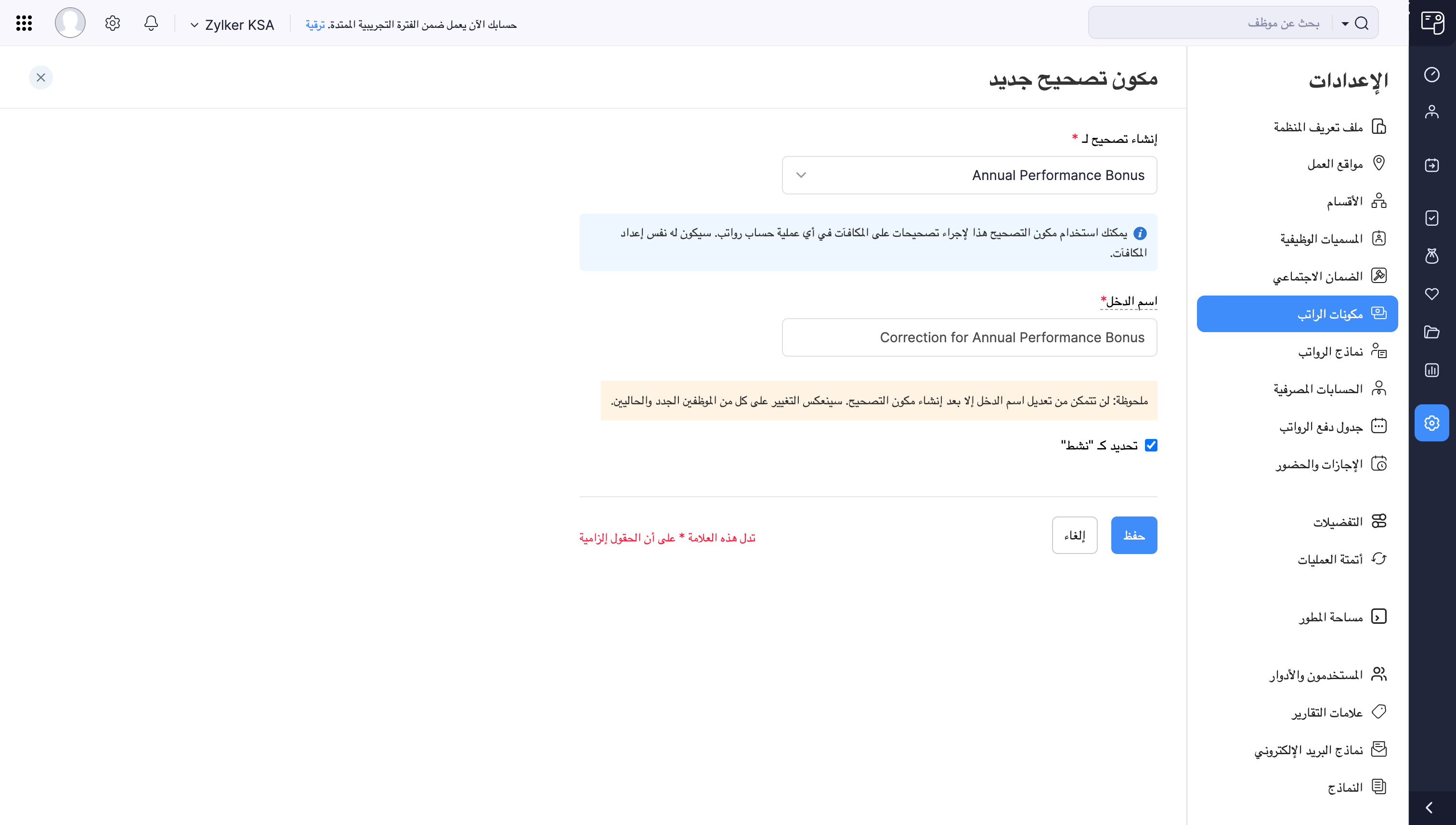Open the apps grid launcher icon

pyautogui.click(x=24, y=23)
